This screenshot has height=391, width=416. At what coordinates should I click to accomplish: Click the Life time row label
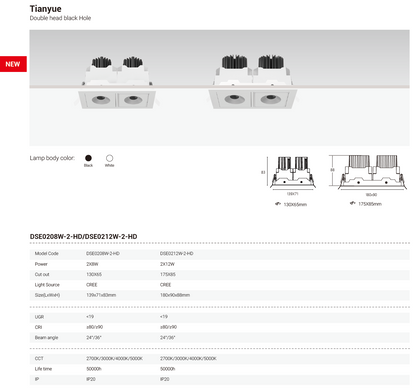43,369
